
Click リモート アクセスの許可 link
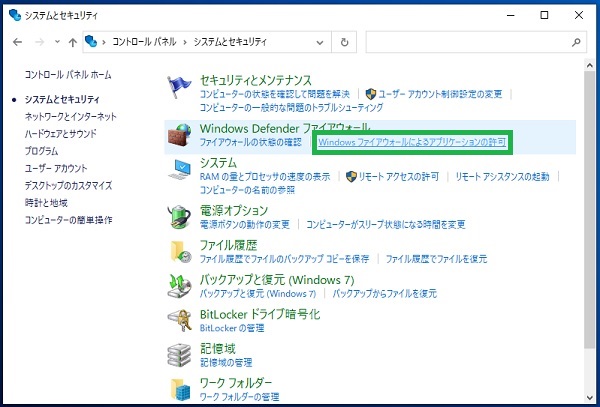pyautogui.click(x=398, y=177)
